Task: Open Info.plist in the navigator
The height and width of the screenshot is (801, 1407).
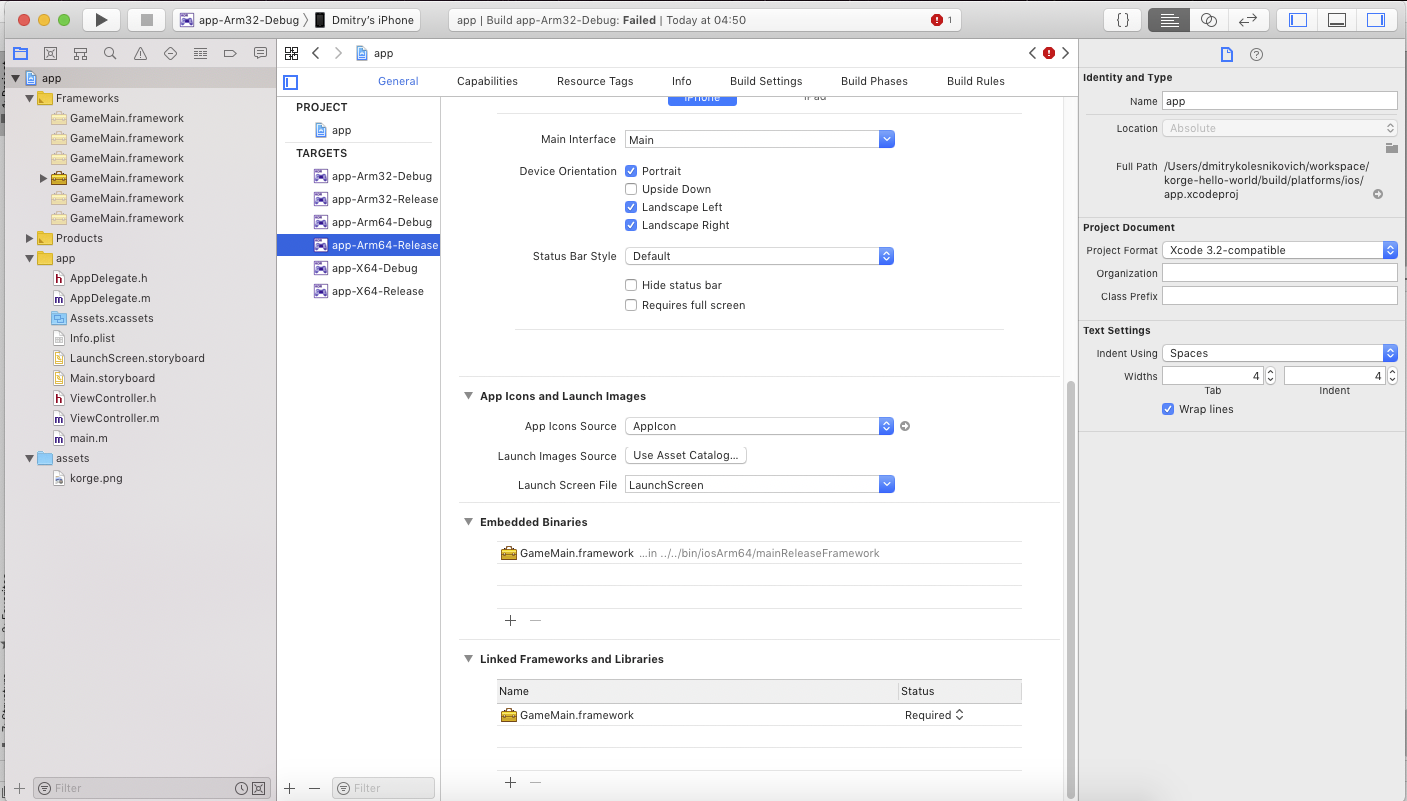Action: [92, 338]
